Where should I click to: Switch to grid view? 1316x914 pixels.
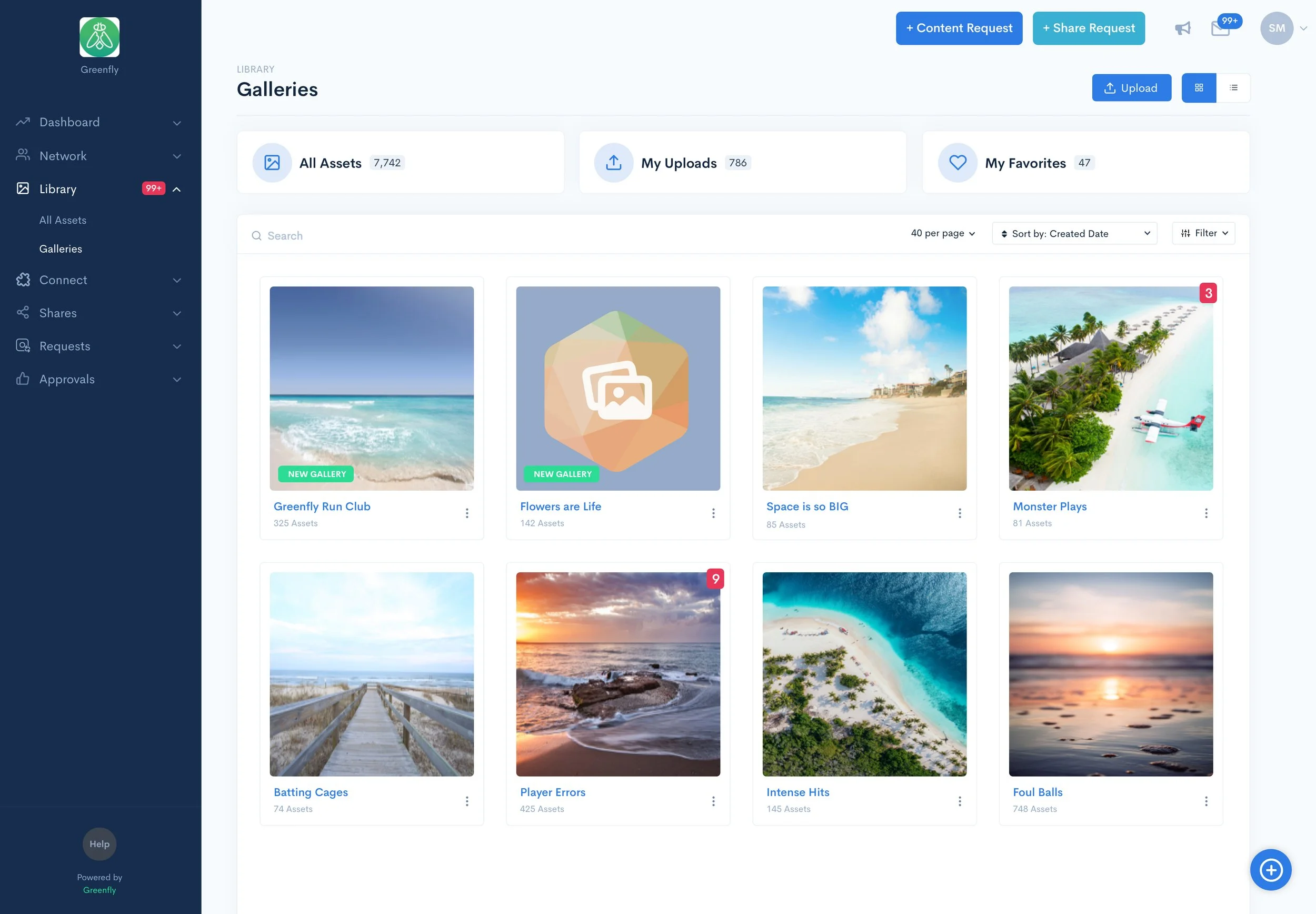[x=1199, y=87]
